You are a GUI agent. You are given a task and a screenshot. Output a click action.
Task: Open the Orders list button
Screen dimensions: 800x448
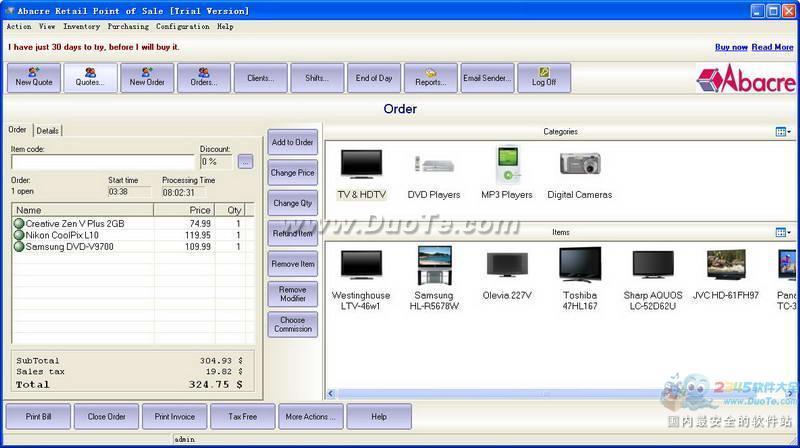click(x=204, y=78)
